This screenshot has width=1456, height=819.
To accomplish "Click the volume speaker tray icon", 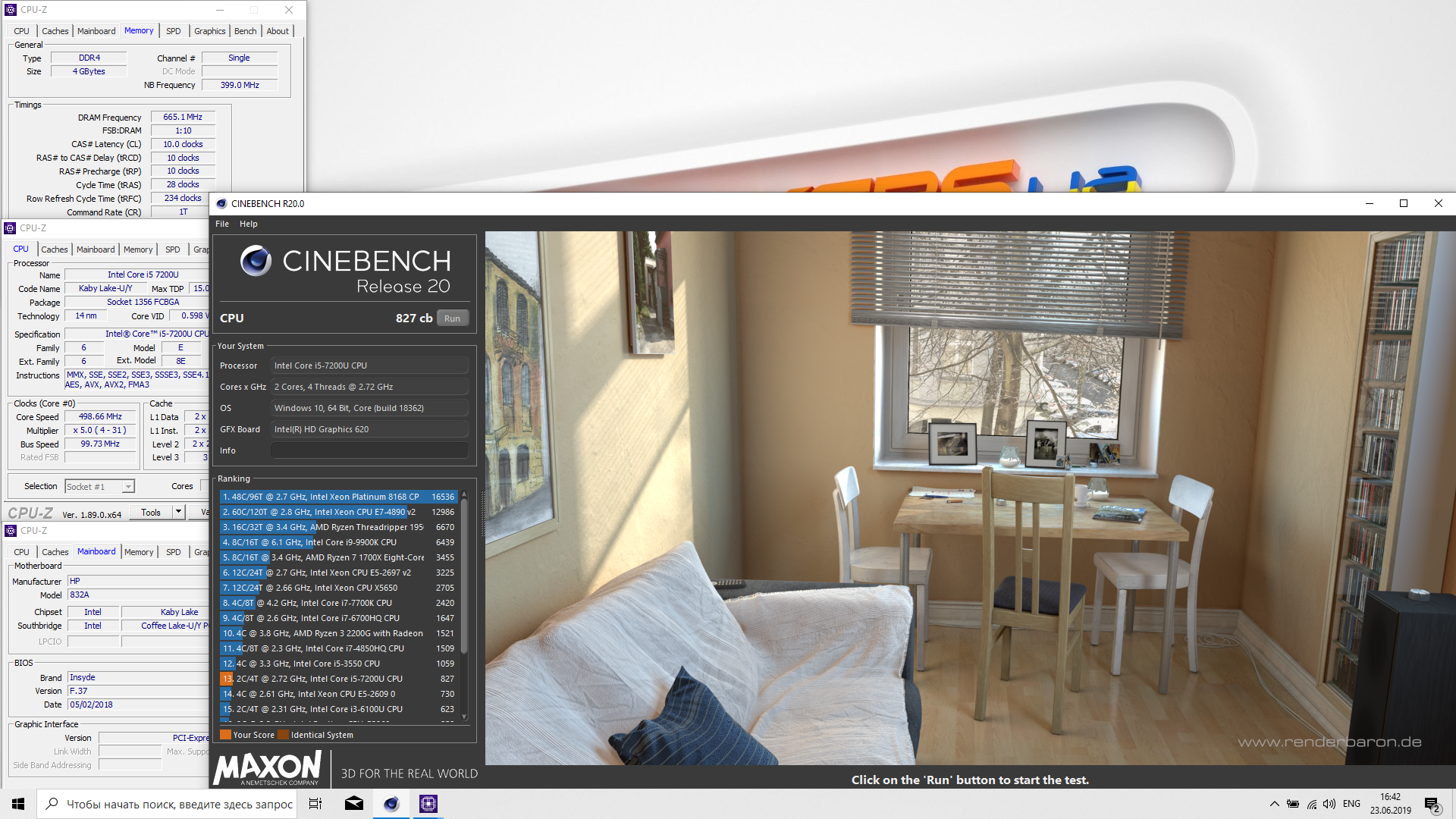I will pos(1329,804).
